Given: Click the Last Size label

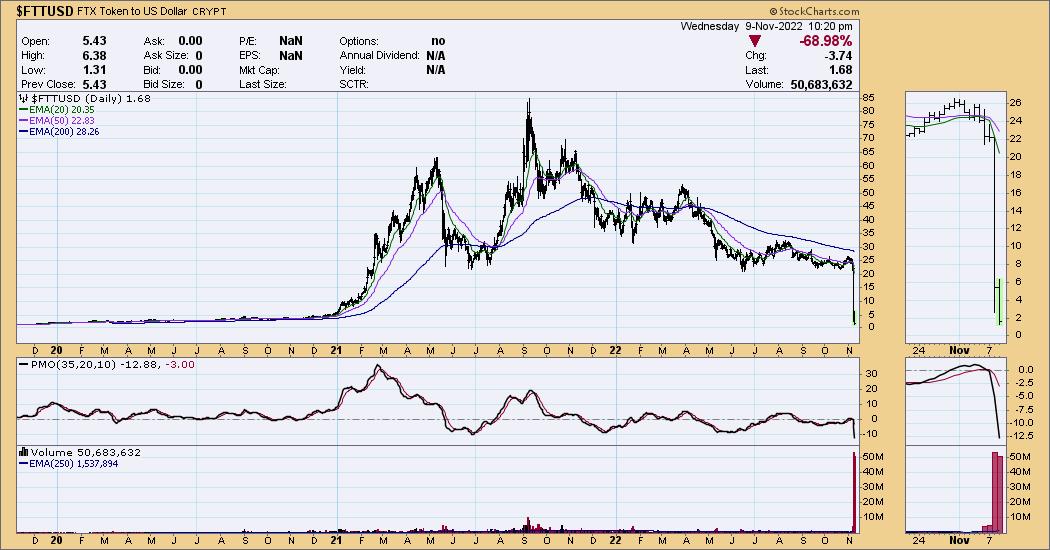Looking at the screenshot, I should pyautogui.click(x=262, y=84).
